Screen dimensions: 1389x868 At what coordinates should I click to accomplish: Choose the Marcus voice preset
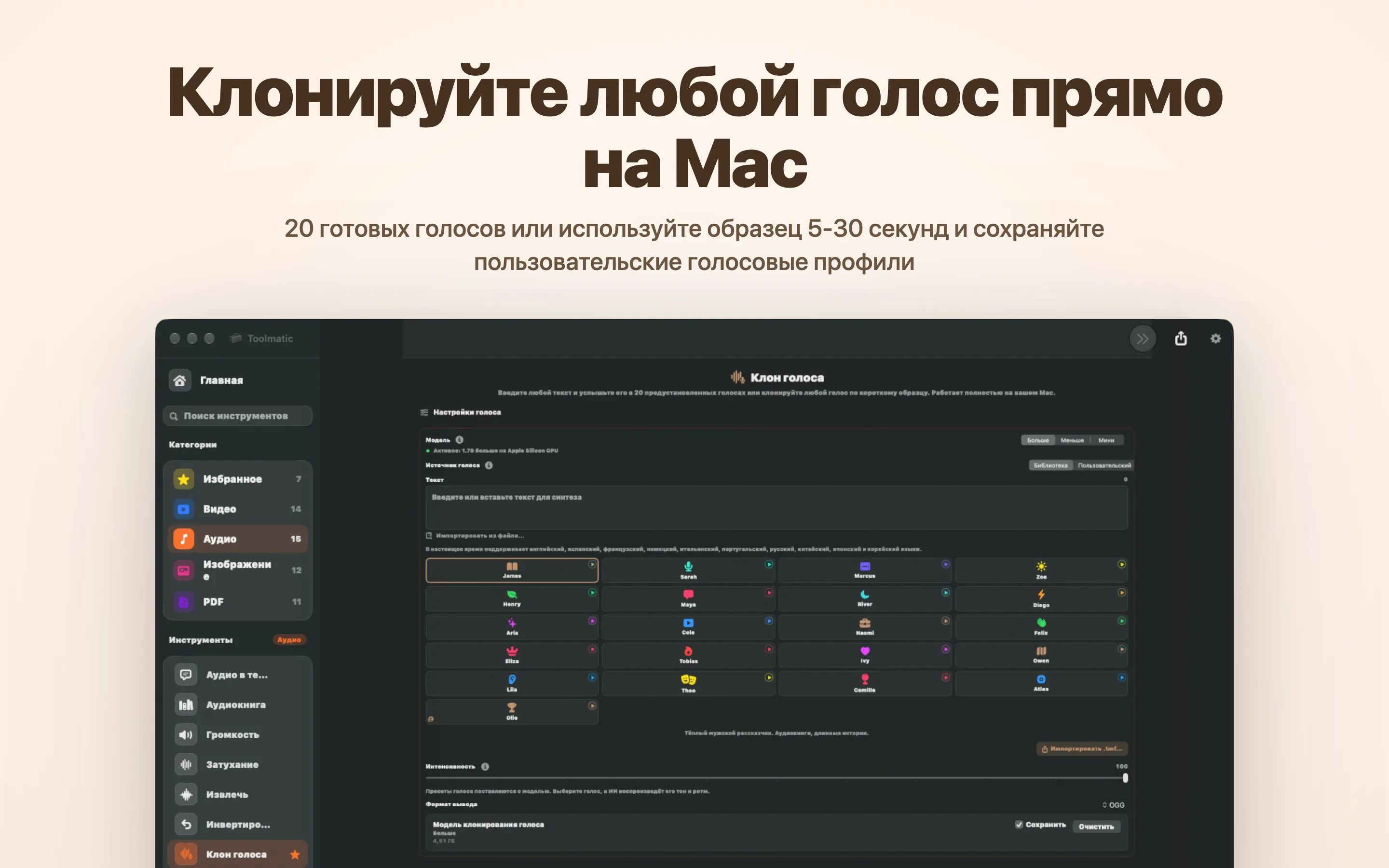click(864, 570)
